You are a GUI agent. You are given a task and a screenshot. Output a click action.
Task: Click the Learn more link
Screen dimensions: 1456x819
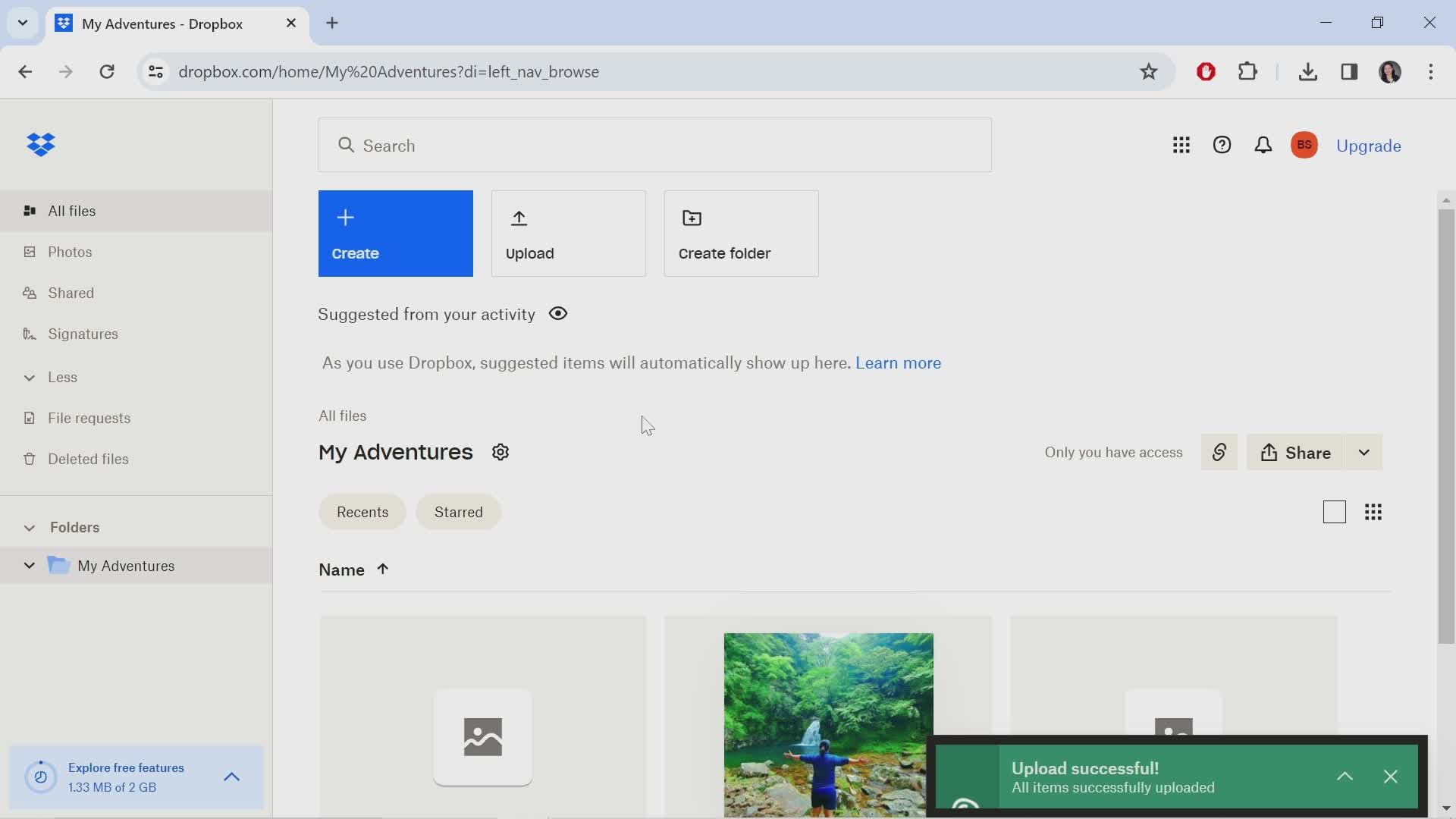[898, 362]
